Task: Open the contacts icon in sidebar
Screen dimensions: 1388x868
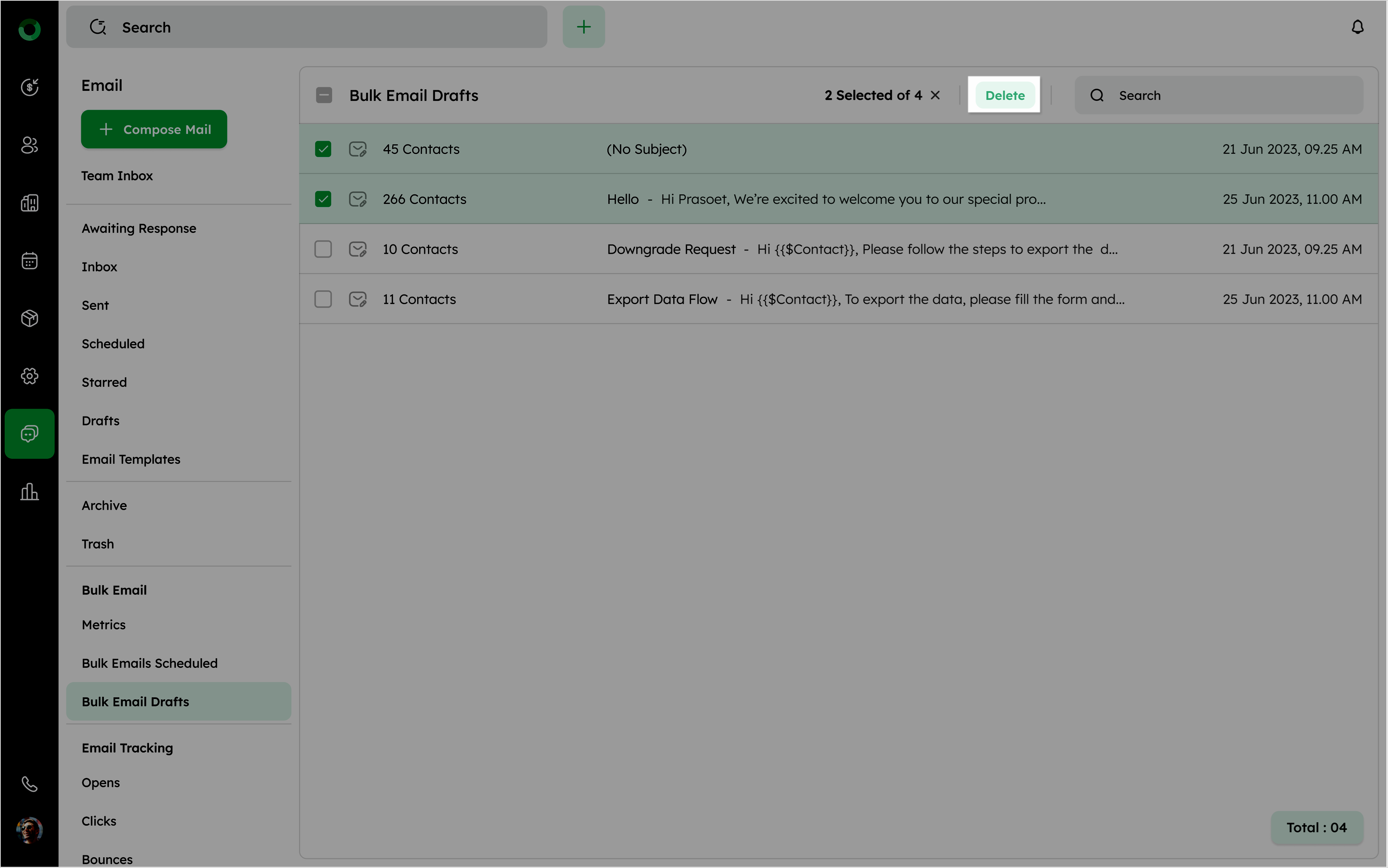Action: tap(29, 145)
